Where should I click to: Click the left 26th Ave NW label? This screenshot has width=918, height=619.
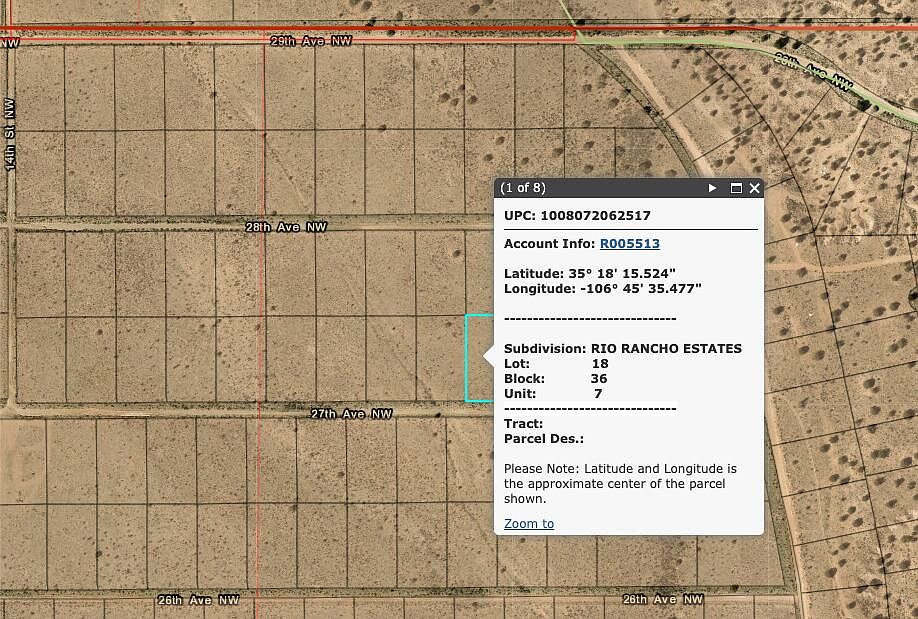(198, 600)
